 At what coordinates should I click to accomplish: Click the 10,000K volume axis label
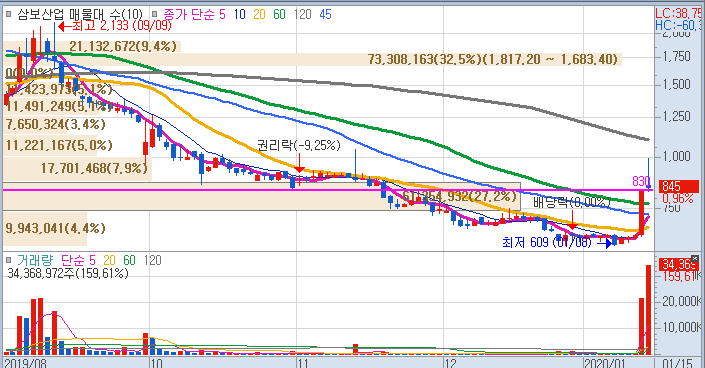[682, 327]
